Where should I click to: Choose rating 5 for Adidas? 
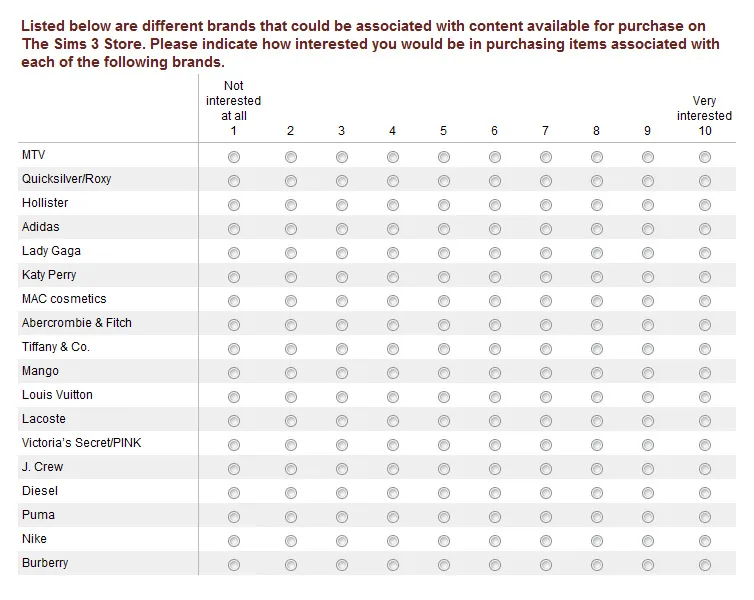pos(444,229)
